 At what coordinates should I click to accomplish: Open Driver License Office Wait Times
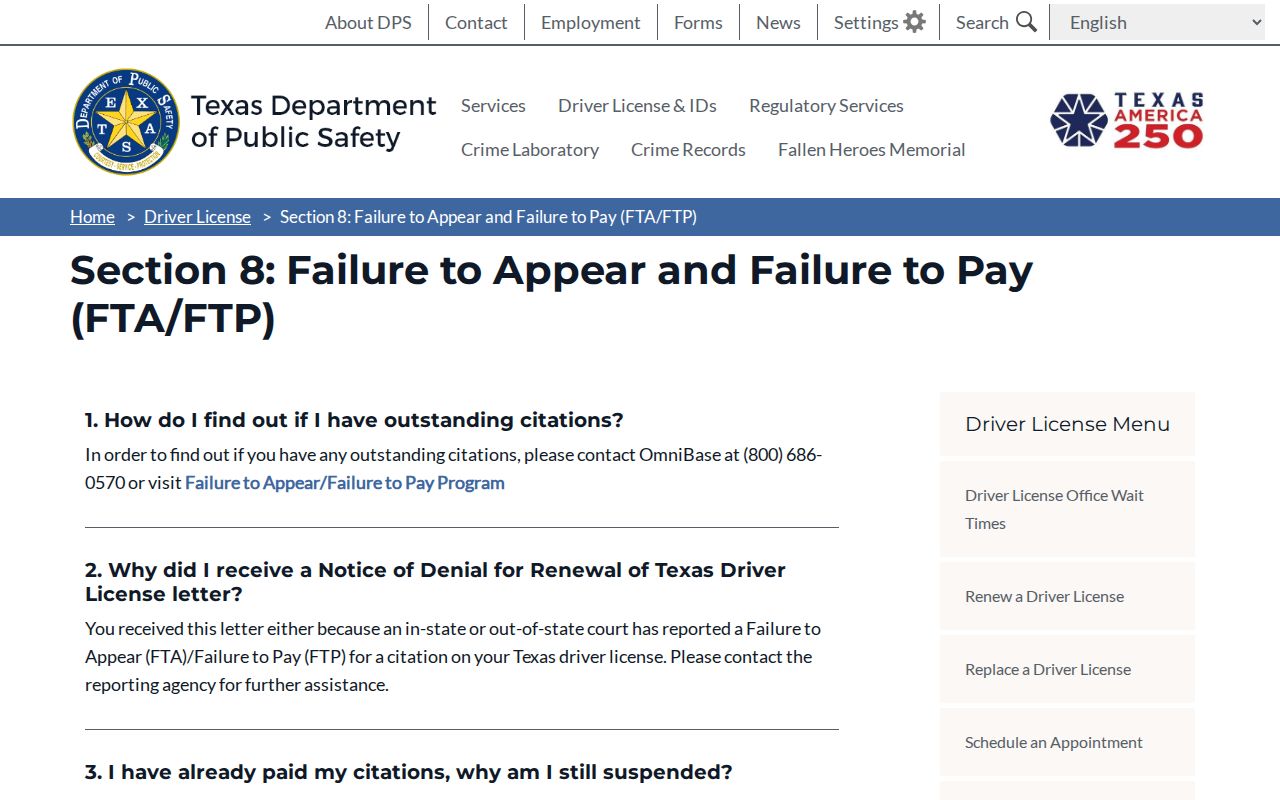point(1067,509)
